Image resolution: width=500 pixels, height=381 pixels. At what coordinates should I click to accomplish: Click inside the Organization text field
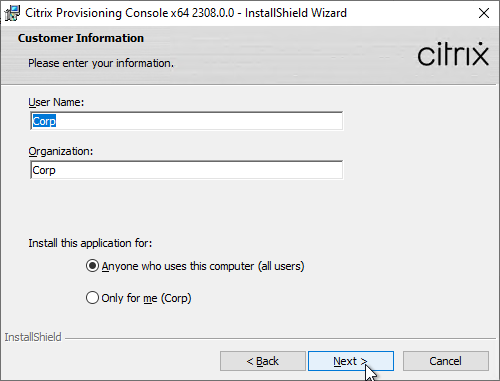point(186,170)
